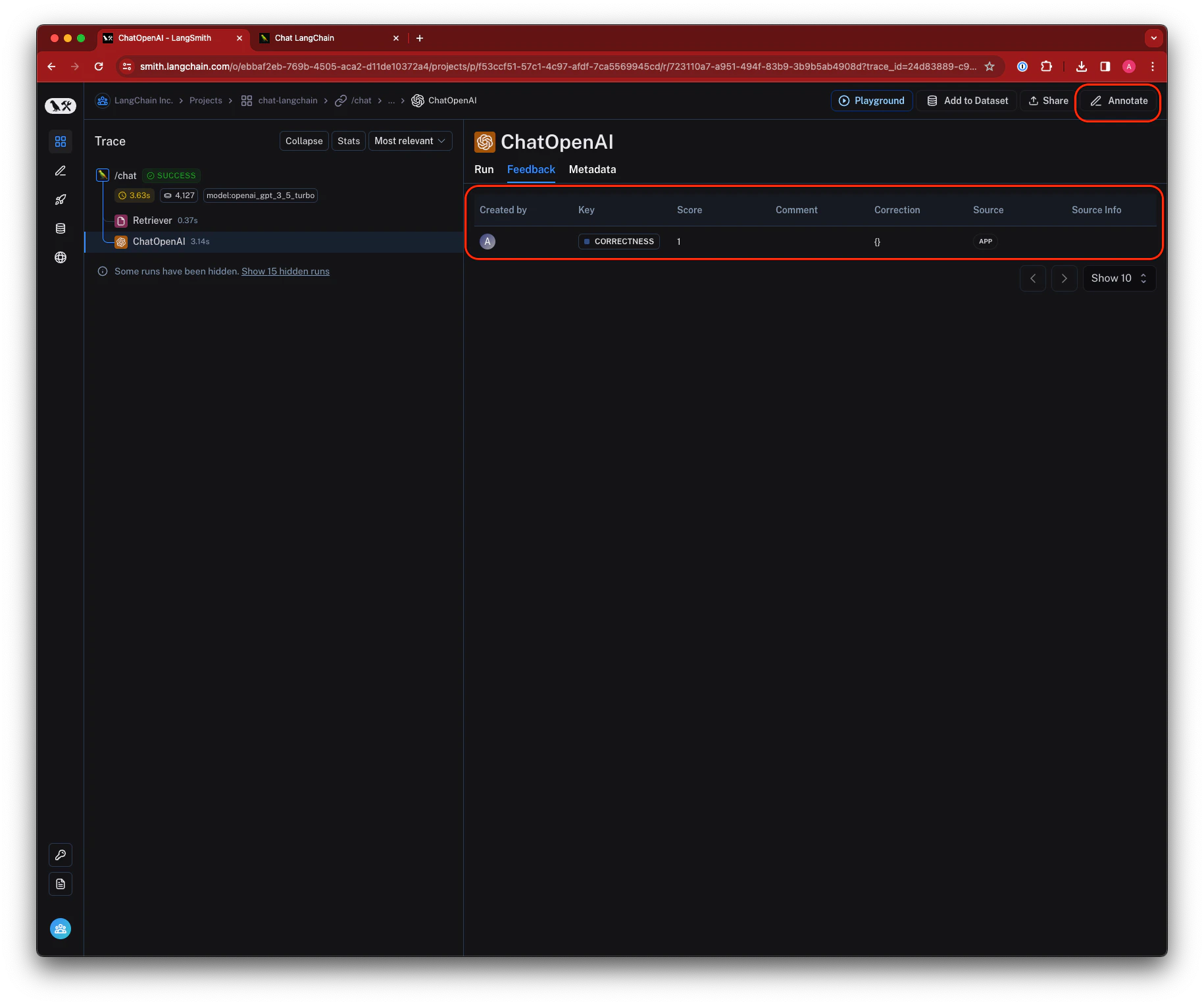Click the 1Password extension icon
This screenshot has height=1005, width=1204.
[x=1022, y=66]
